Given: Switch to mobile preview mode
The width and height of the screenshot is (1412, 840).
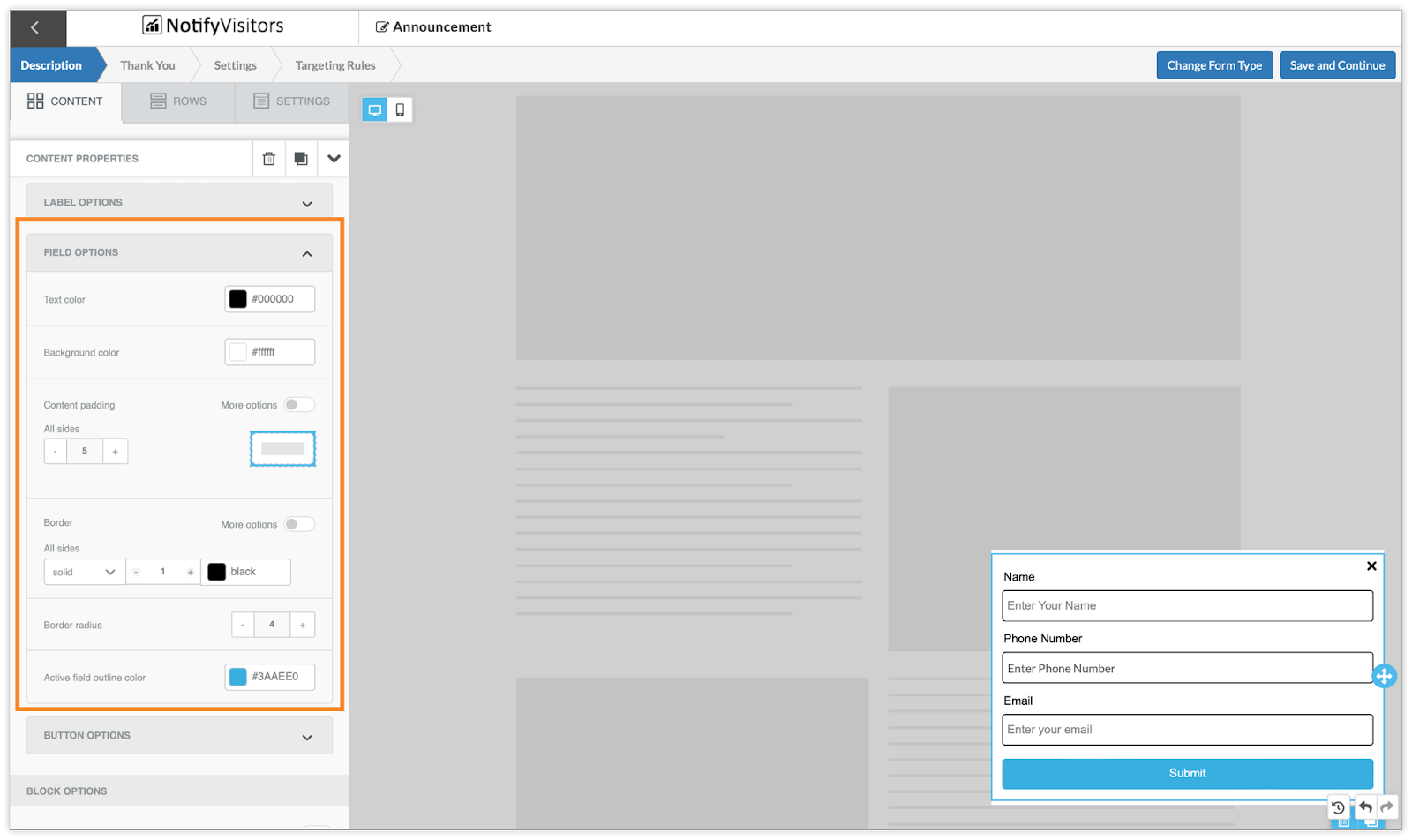Looking at the screenshot, I should point(400,109).
